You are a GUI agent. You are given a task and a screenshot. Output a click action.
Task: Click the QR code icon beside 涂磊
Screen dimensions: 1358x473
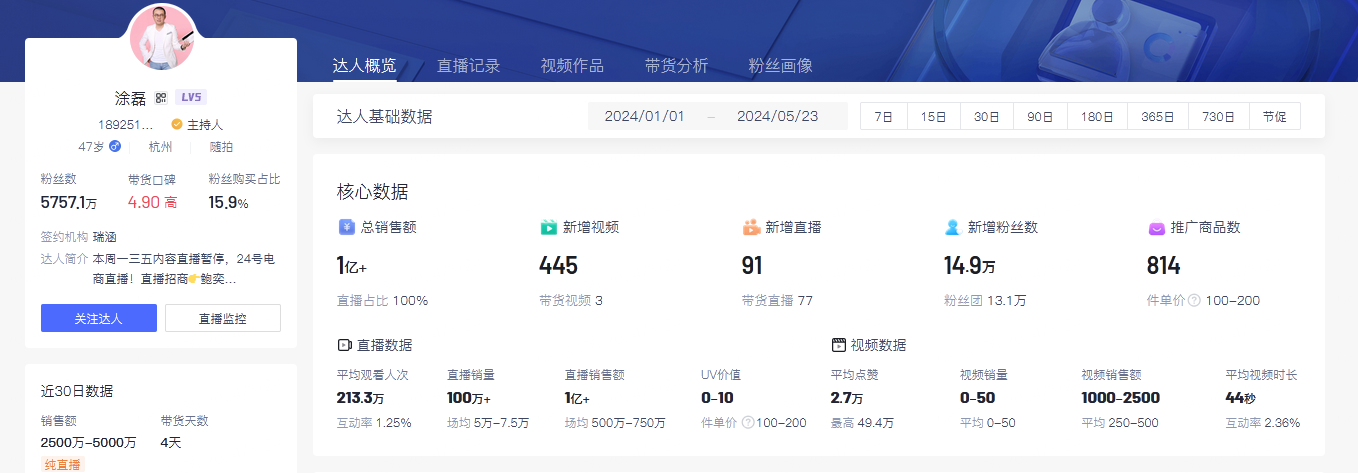coord(161,98)
